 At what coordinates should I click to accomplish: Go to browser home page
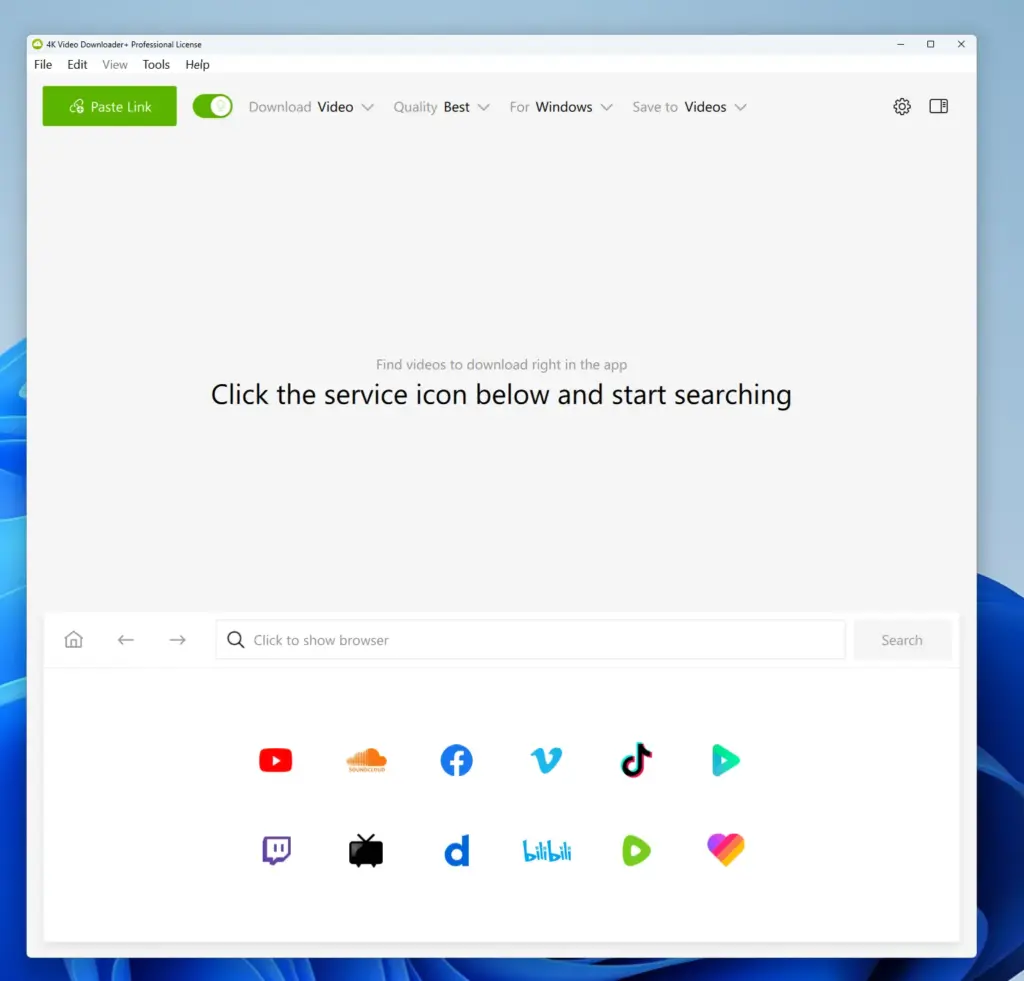[x=74, y=639]
